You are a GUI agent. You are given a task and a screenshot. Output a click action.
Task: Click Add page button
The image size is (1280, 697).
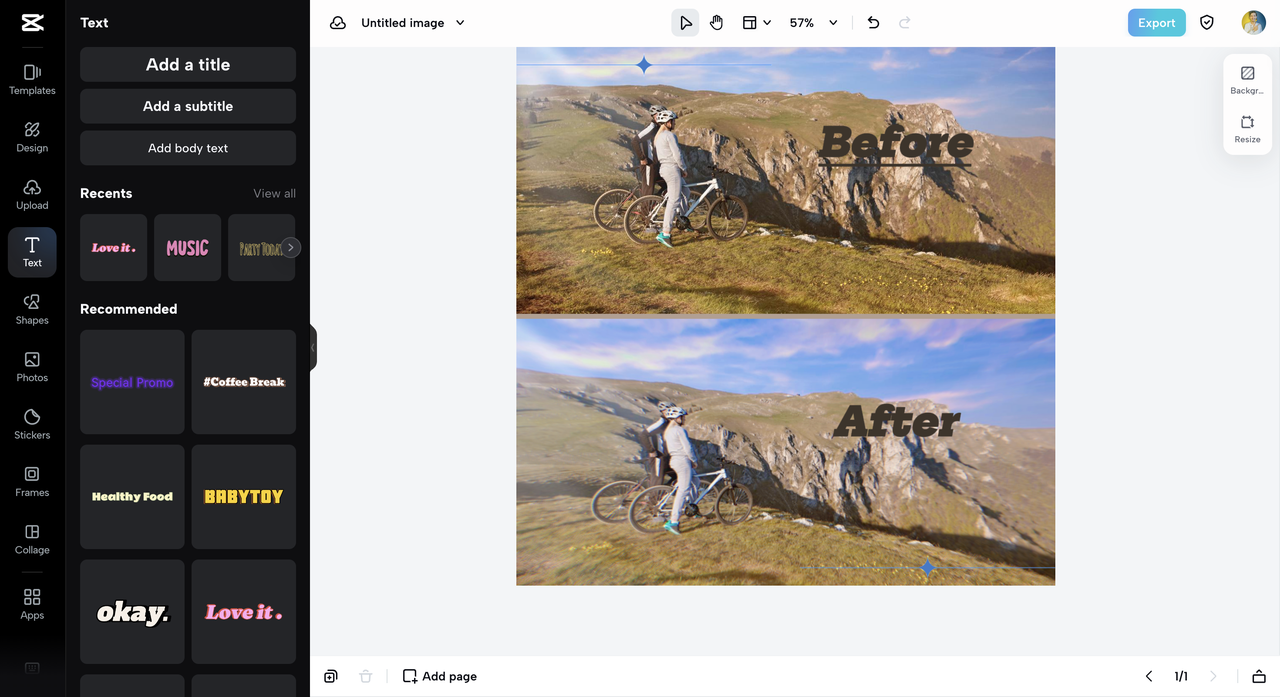[439, 676]
